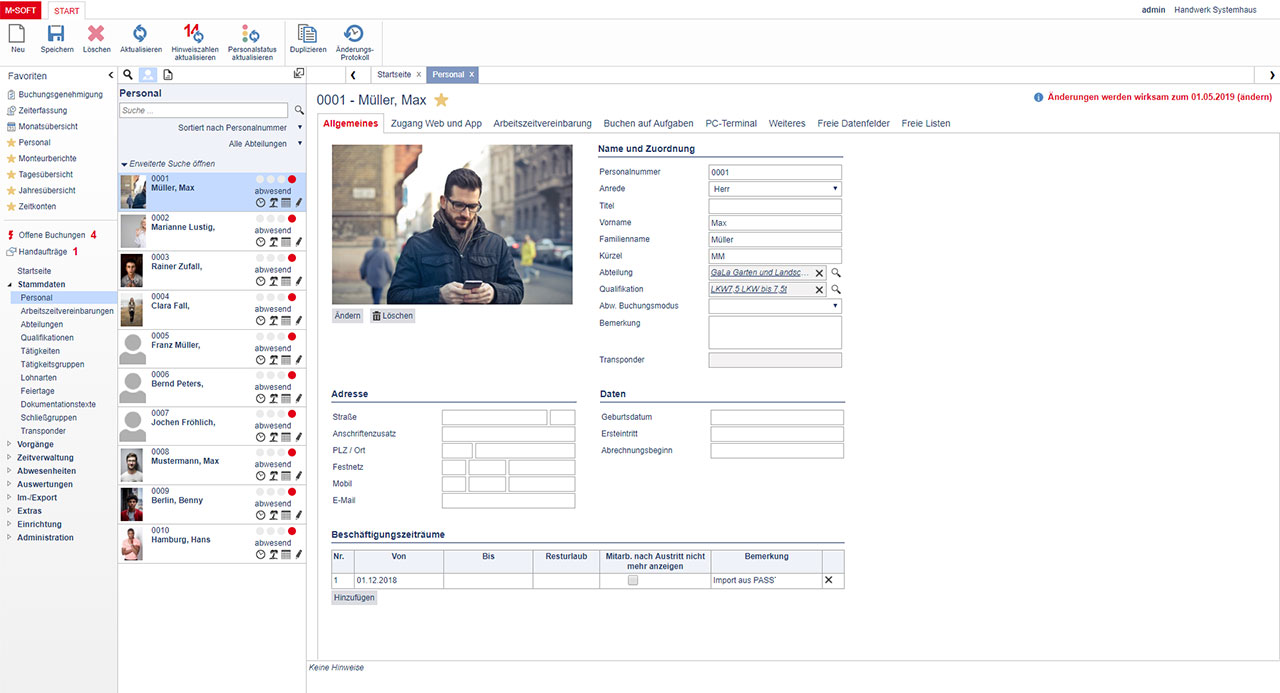This screenshot has width=1280, height=693.
Task: Open the Alle Abteilungen filter dropdown
Action: [265, 144]
